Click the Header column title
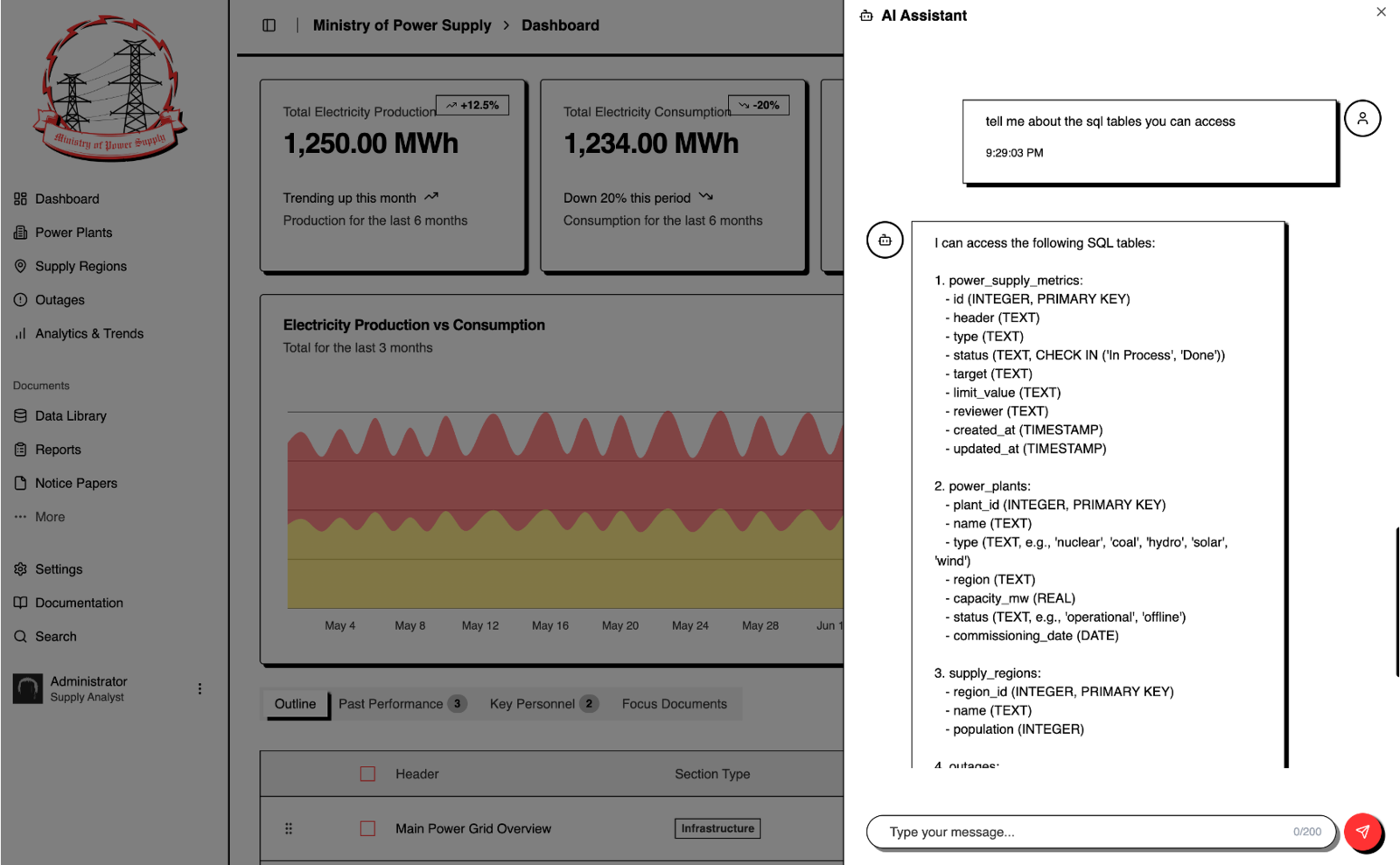Screen dimensions: 1400x865 (417, 774)
